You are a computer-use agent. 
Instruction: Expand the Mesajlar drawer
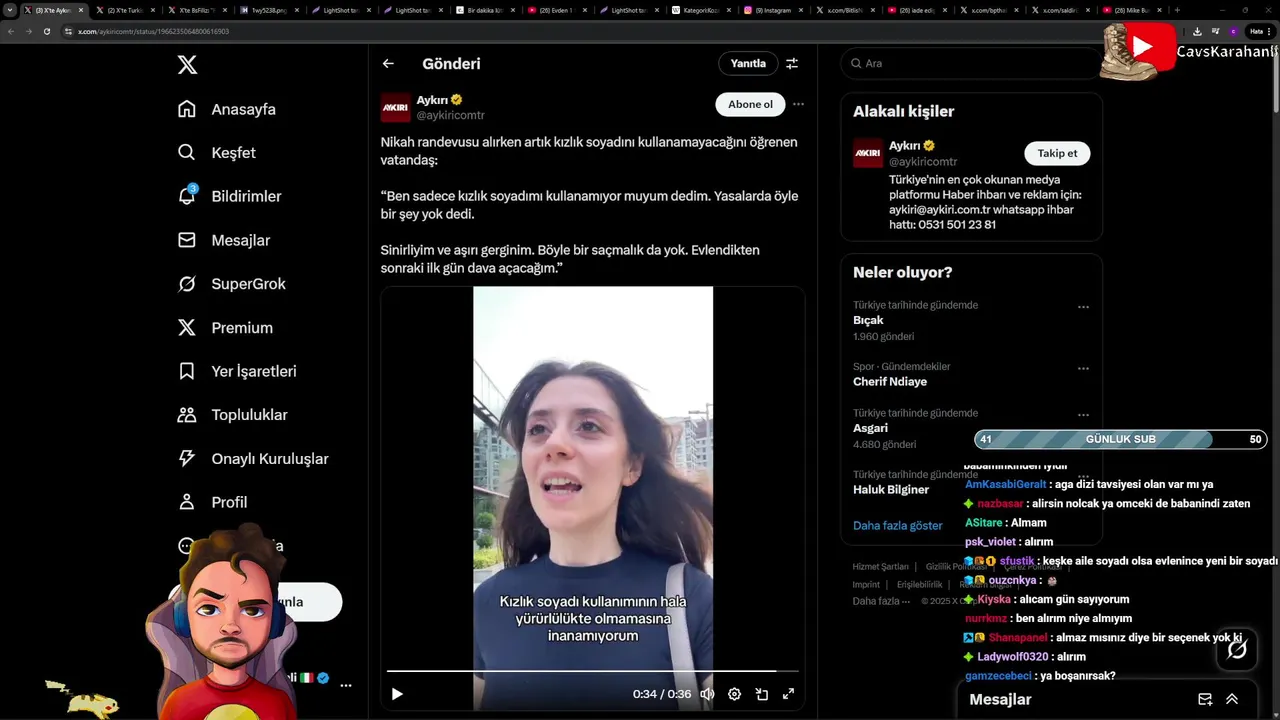point(1232,699)
